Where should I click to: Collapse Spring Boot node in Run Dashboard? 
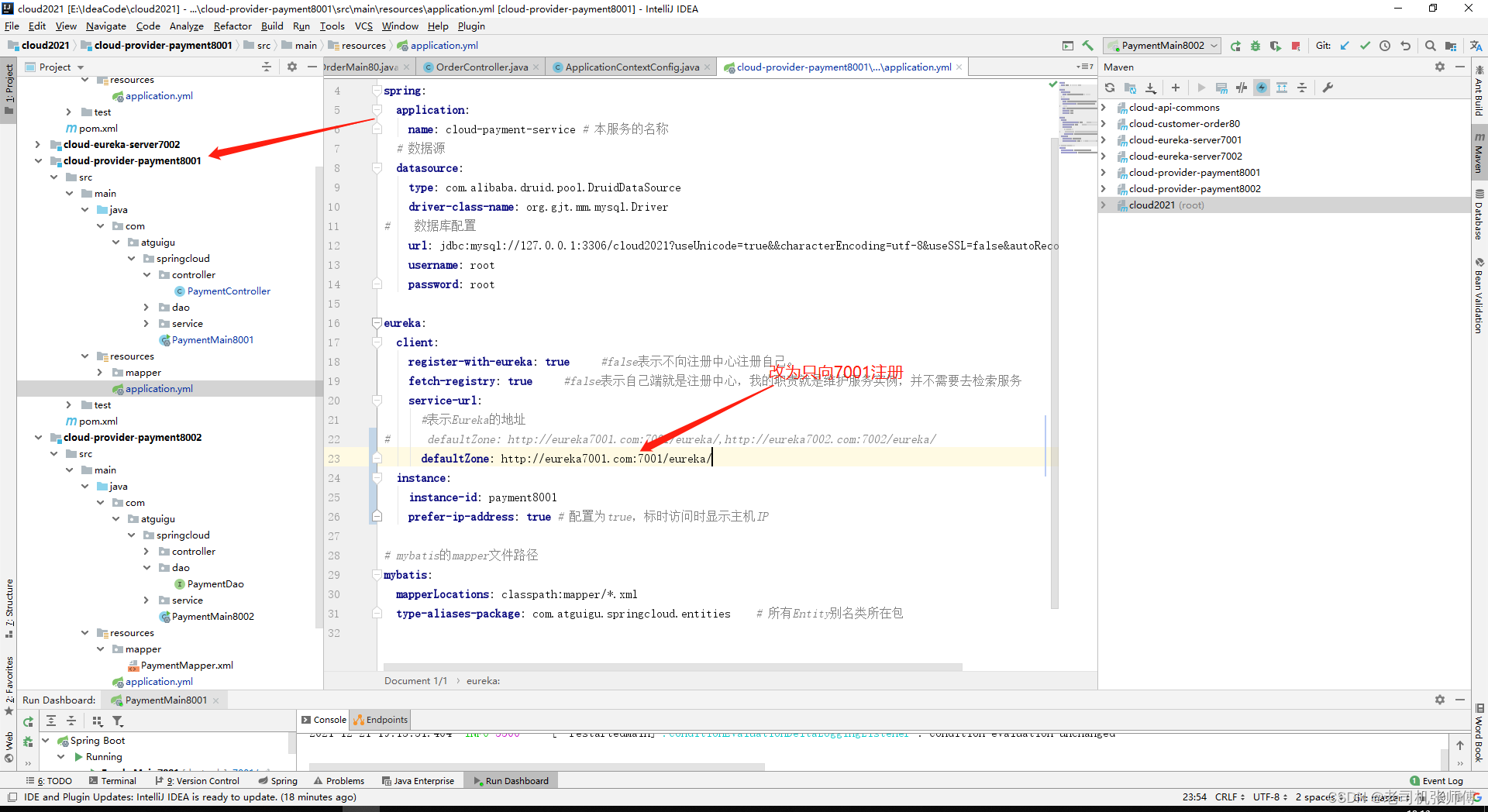(x=46, y=741)
